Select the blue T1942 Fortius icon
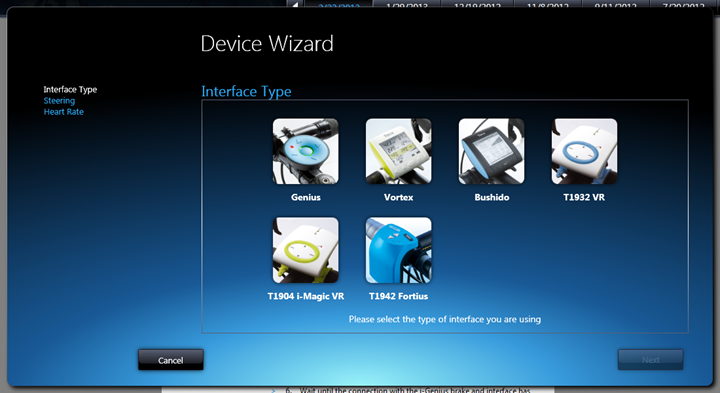720x393 pixels. [x=399, y=250]
